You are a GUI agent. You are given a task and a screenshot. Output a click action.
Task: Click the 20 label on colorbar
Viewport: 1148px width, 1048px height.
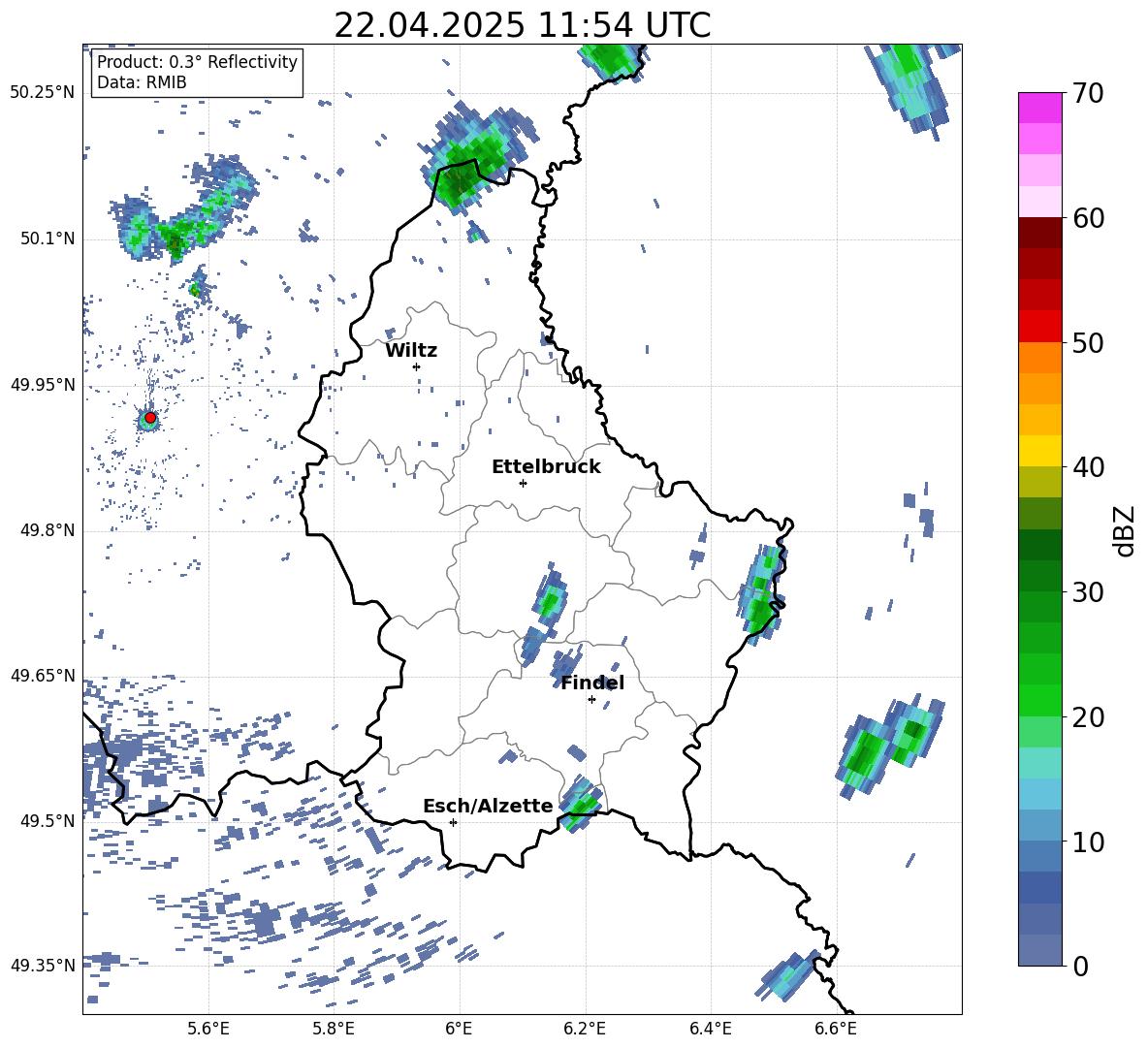point(1089,717)
